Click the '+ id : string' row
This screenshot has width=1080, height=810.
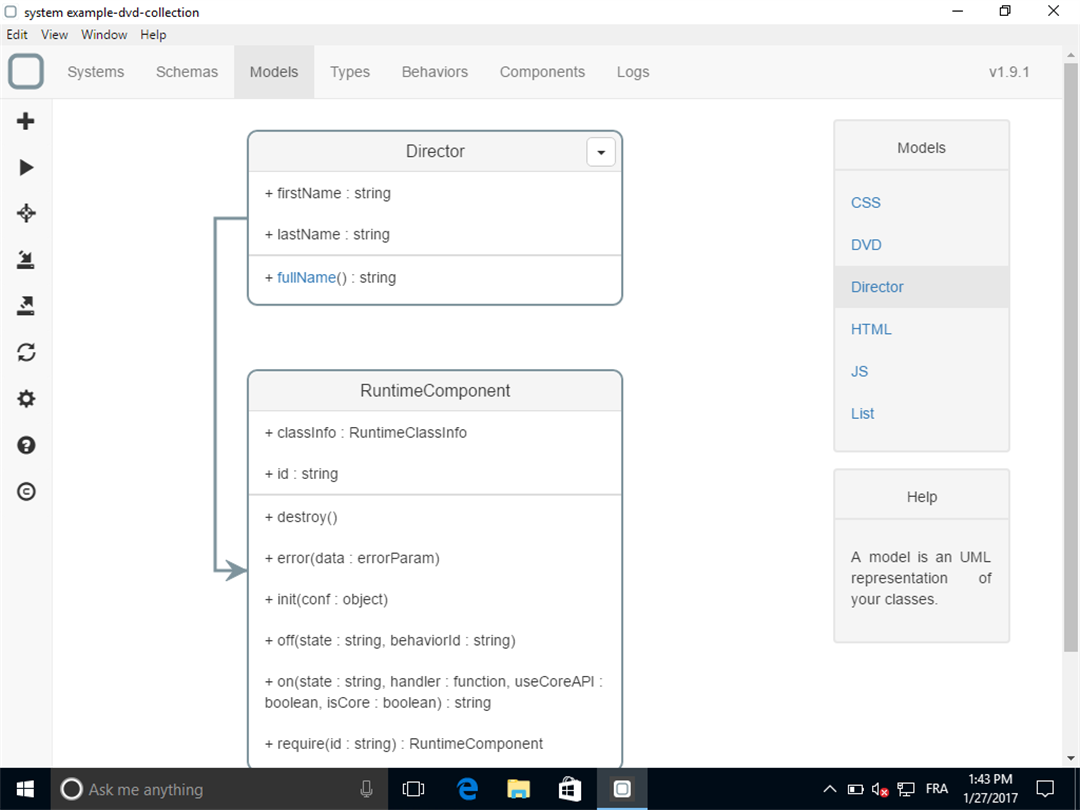[x=302, y=474]
